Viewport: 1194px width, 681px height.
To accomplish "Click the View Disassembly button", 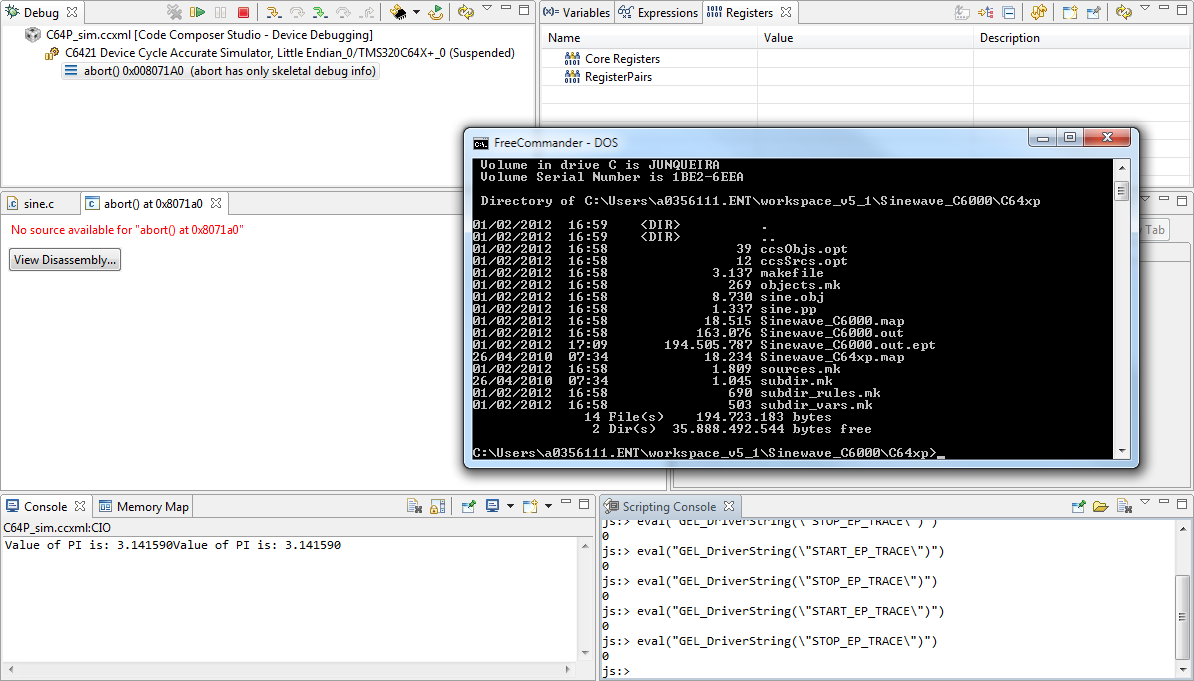I will pos(65,260).
